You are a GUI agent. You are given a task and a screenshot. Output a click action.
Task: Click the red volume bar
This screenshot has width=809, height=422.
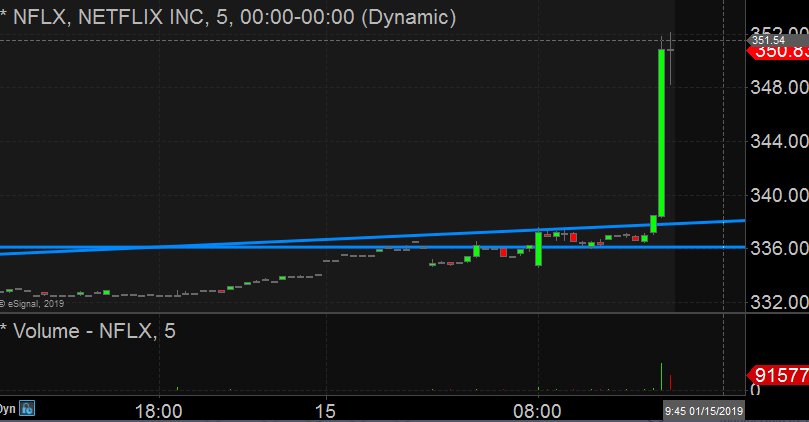[670, 382]
